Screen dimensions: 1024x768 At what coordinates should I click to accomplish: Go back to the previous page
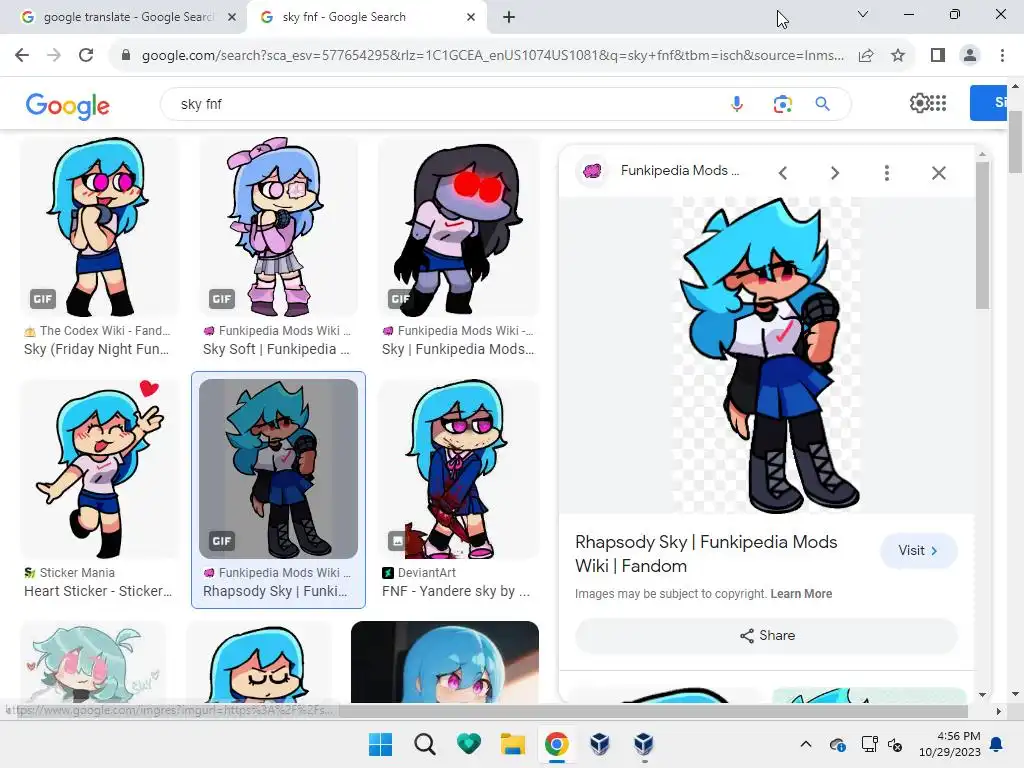22,56
